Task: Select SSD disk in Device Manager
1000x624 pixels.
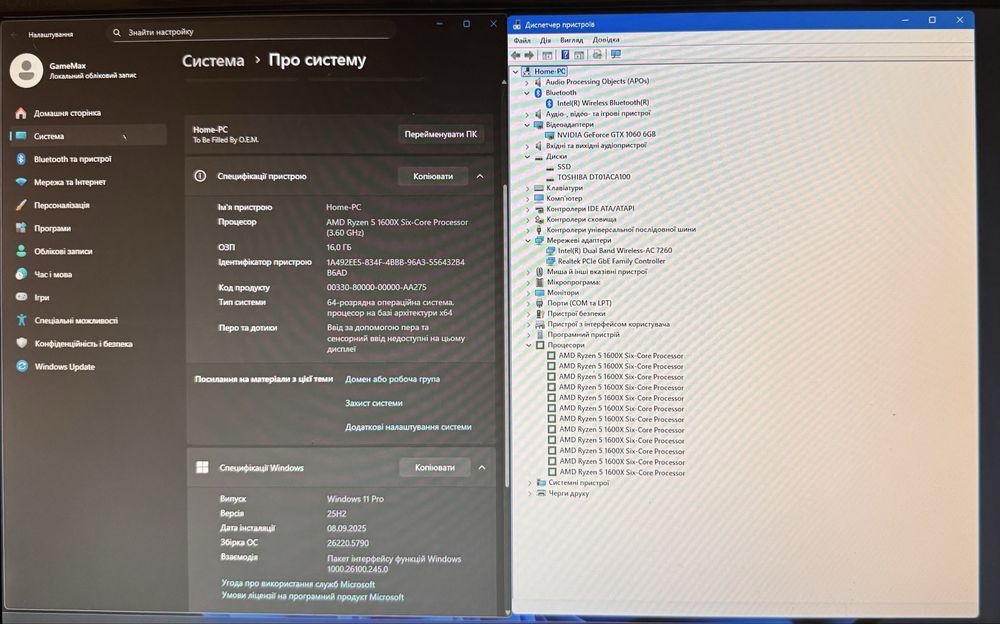Action: click(x=564, y=167)
